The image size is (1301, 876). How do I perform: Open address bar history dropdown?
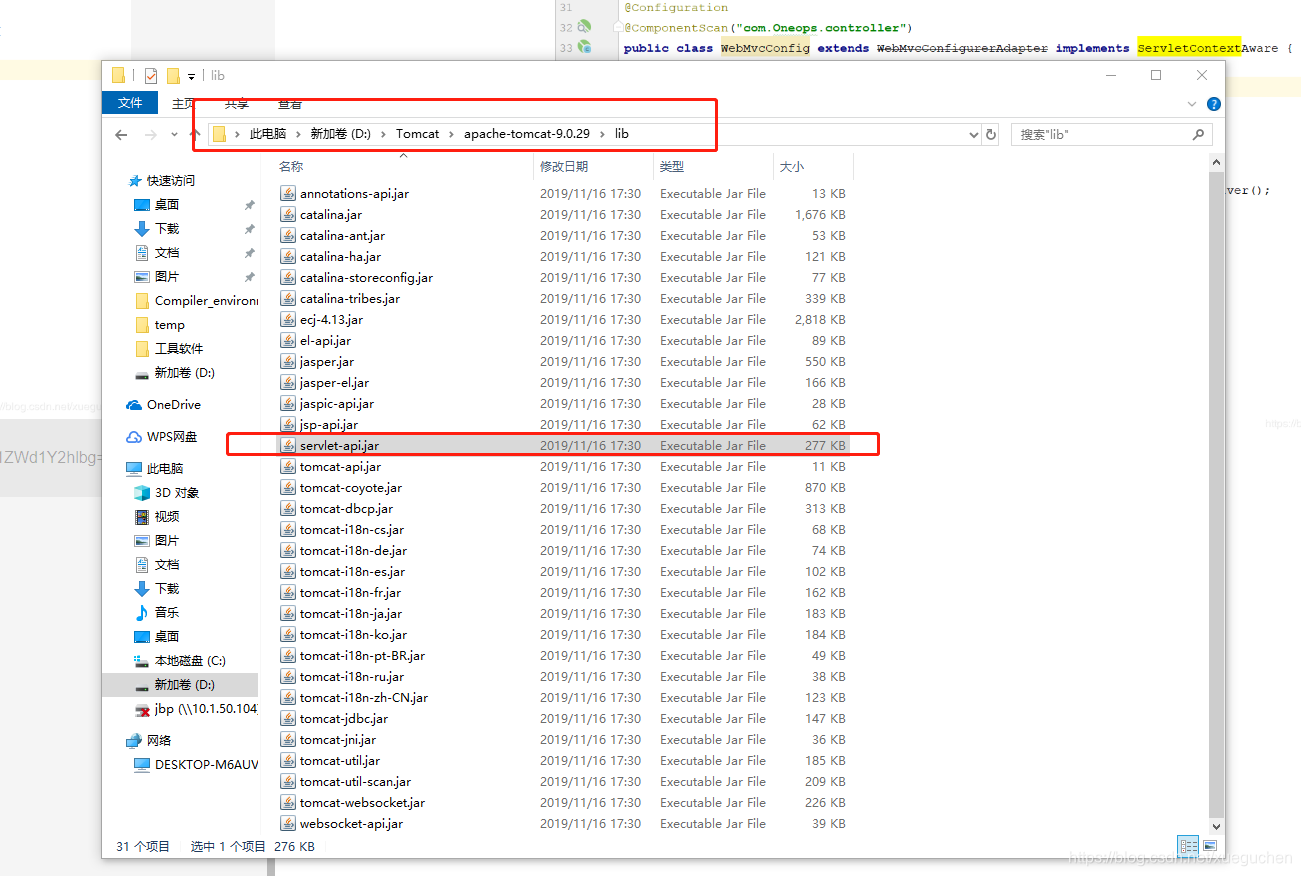pyautogui.click(x=974, y=134)
